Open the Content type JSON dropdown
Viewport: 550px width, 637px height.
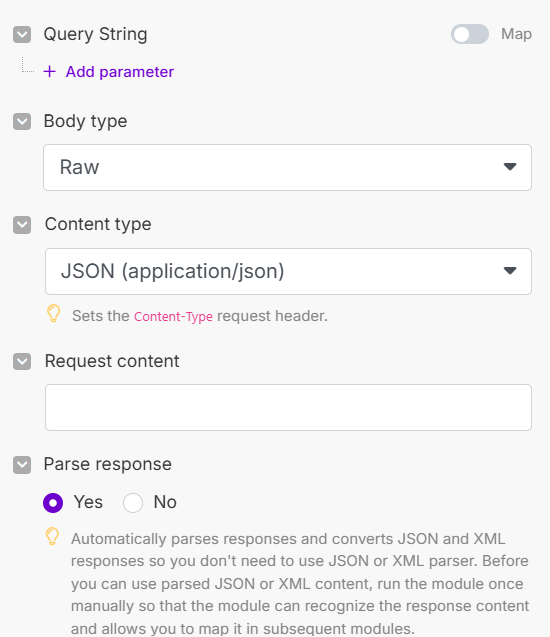(288, 271)
